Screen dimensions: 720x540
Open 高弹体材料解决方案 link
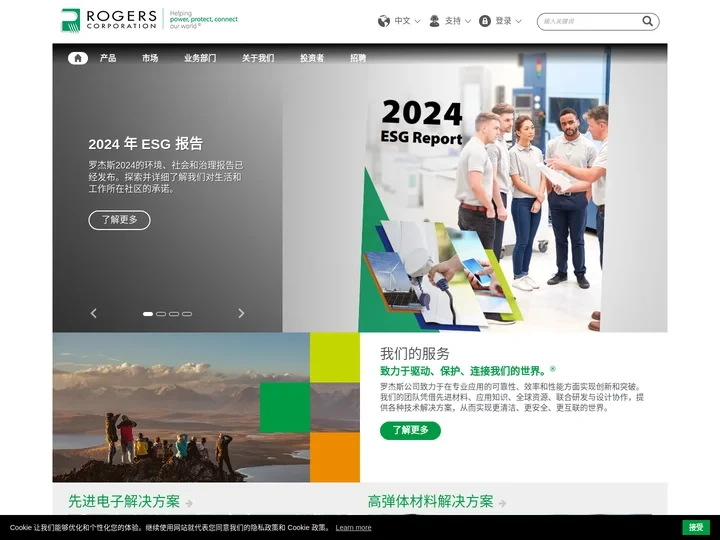coord(431,501)
